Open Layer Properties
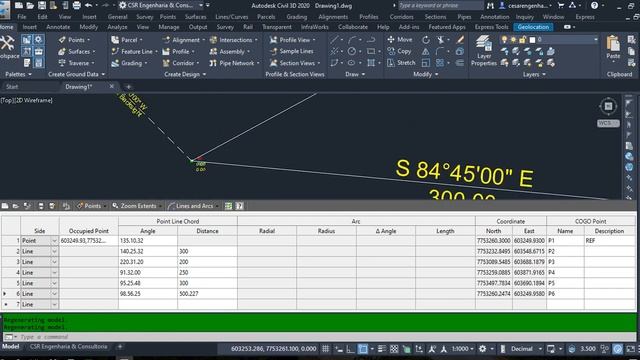 484,51
